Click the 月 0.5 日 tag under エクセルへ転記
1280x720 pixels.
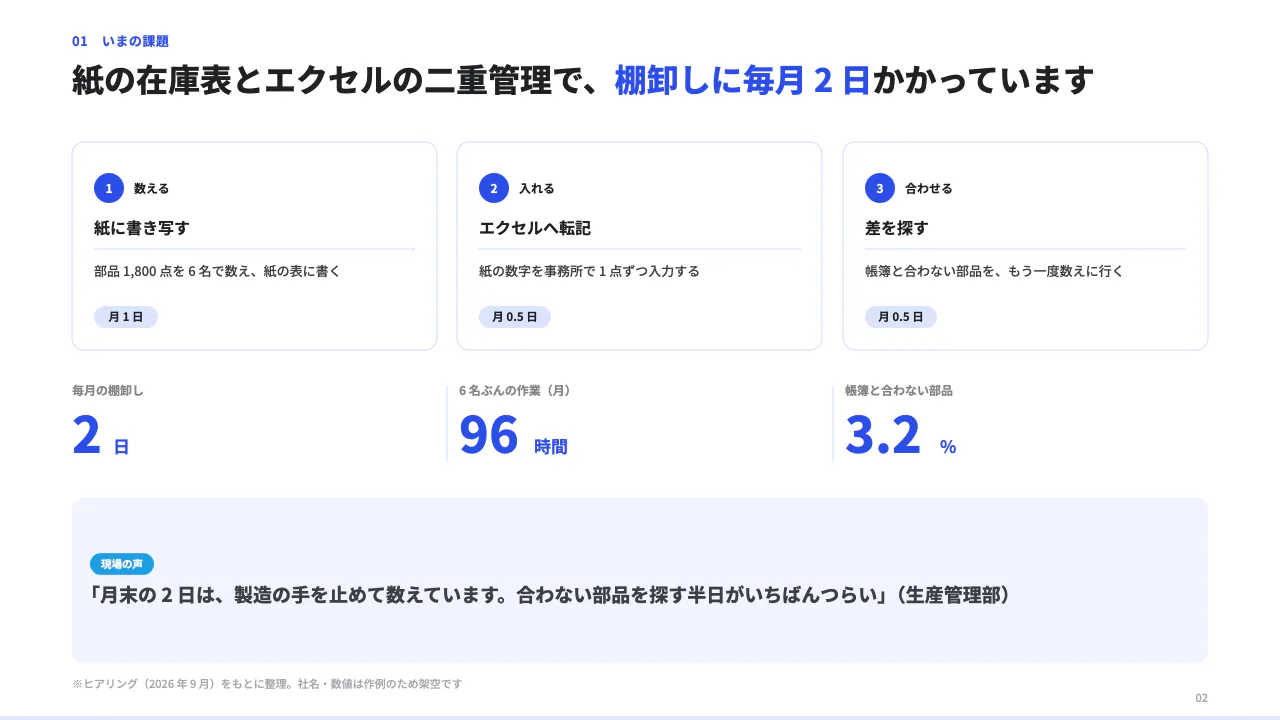[x=515, y=317]
